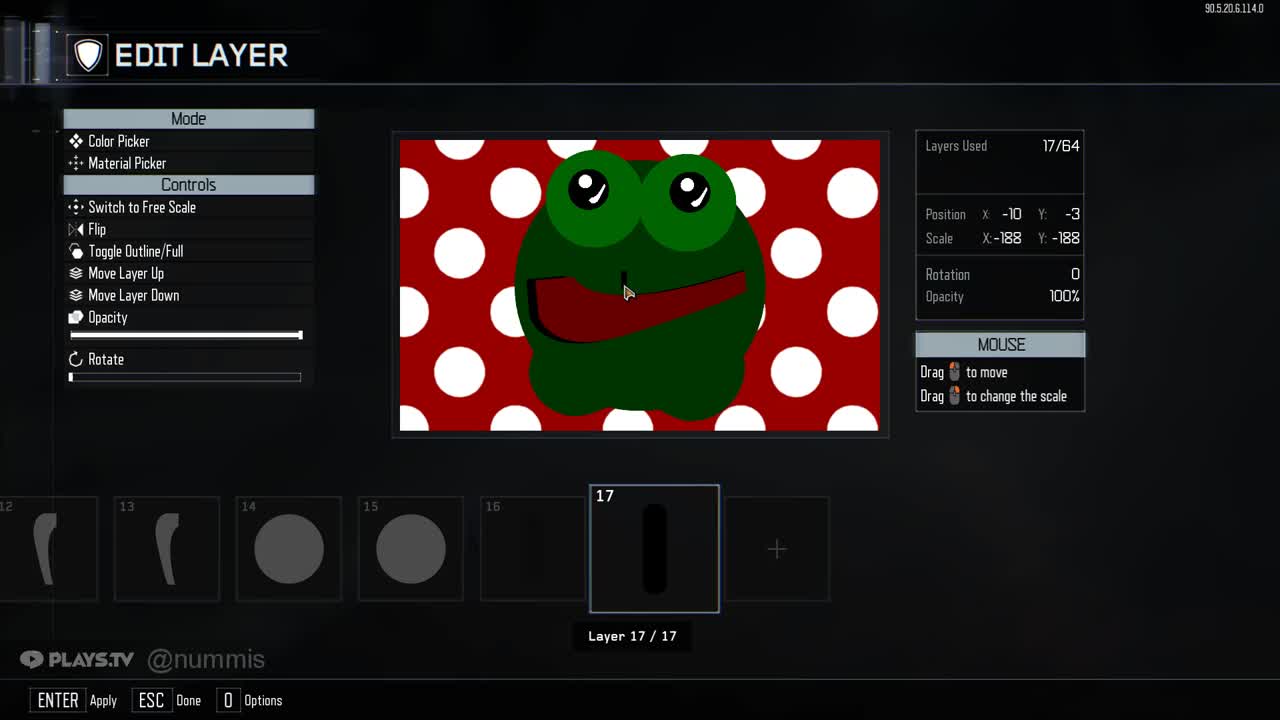
Task: Click the Move Layer Up icon
Action: point(76,273)
